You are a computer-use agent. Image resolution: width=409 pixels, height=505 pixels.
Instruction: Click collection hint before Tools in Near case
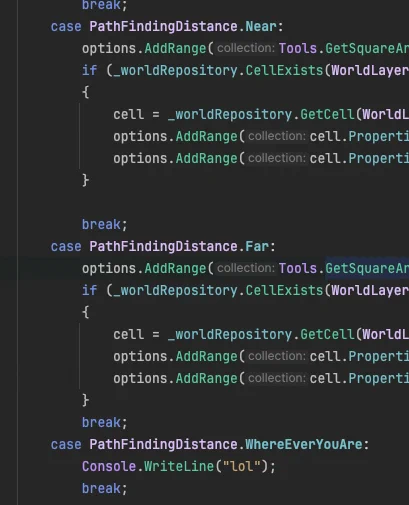click(246, 48)
